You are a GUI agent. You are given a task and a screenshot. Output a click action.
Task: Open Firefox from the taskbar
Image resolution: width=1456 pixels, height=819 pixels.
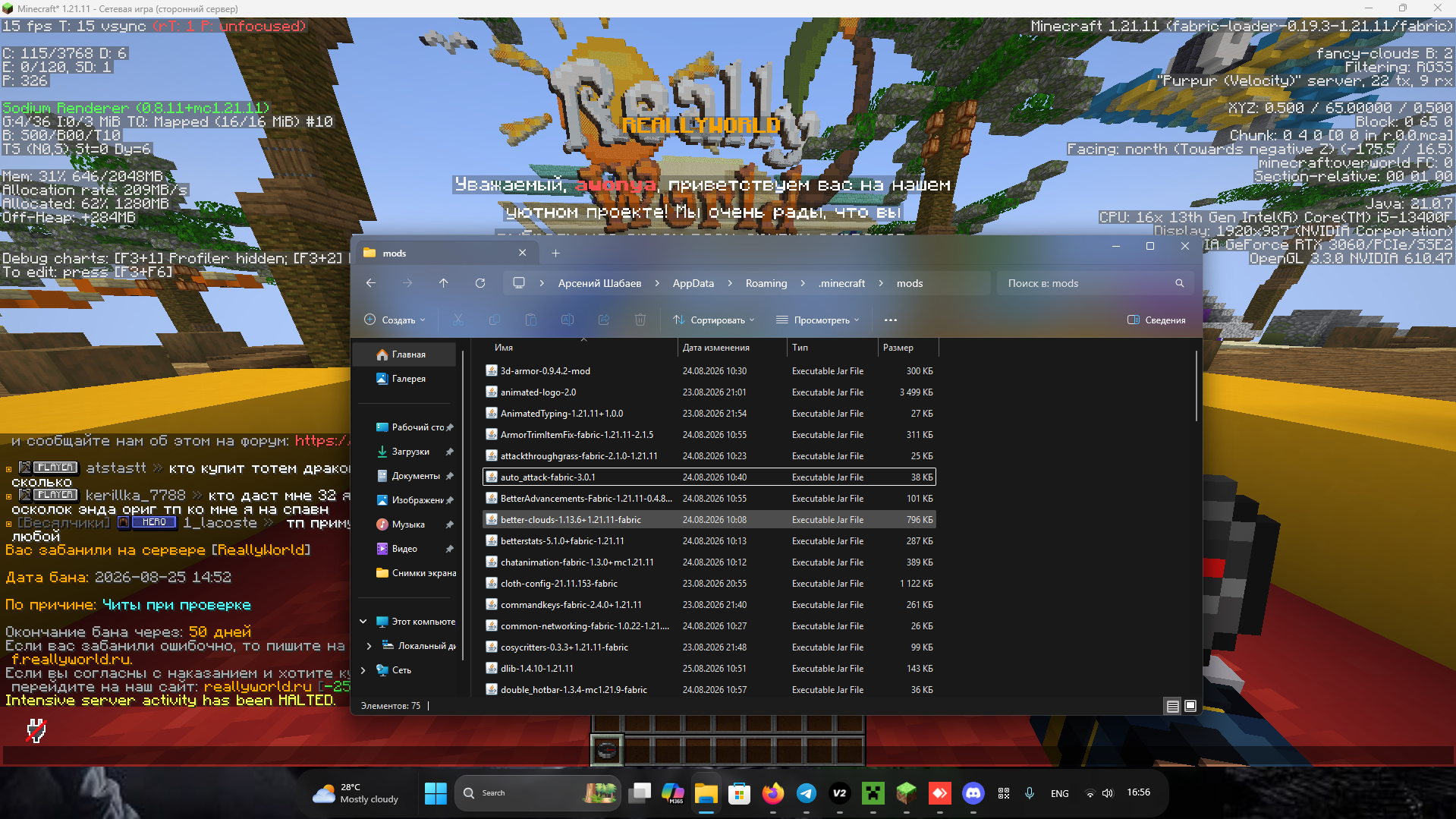(x=773, y=793)
